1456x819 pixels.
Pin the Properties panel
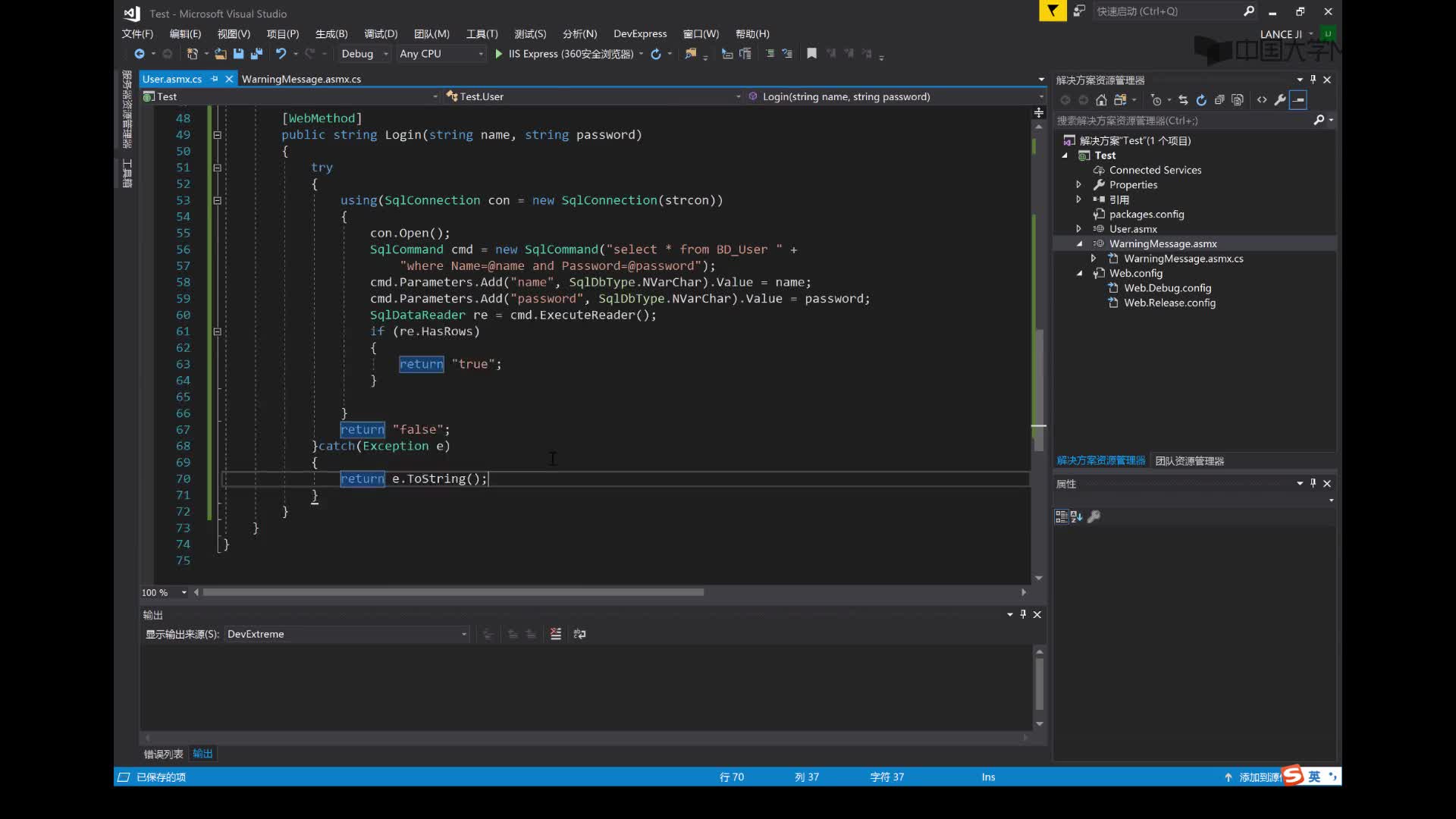coord(1313,483)
